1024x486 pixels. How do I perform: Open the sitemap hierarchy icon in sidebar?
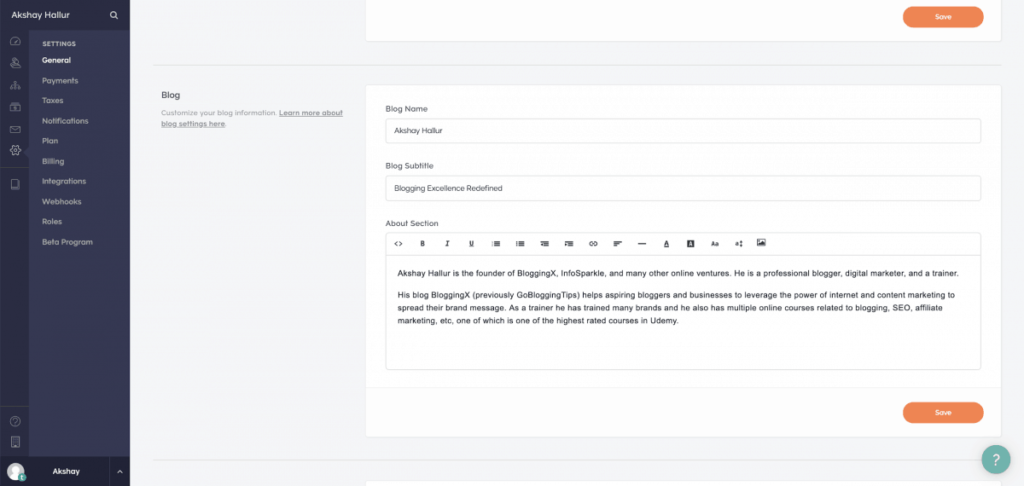coord(15,85)
